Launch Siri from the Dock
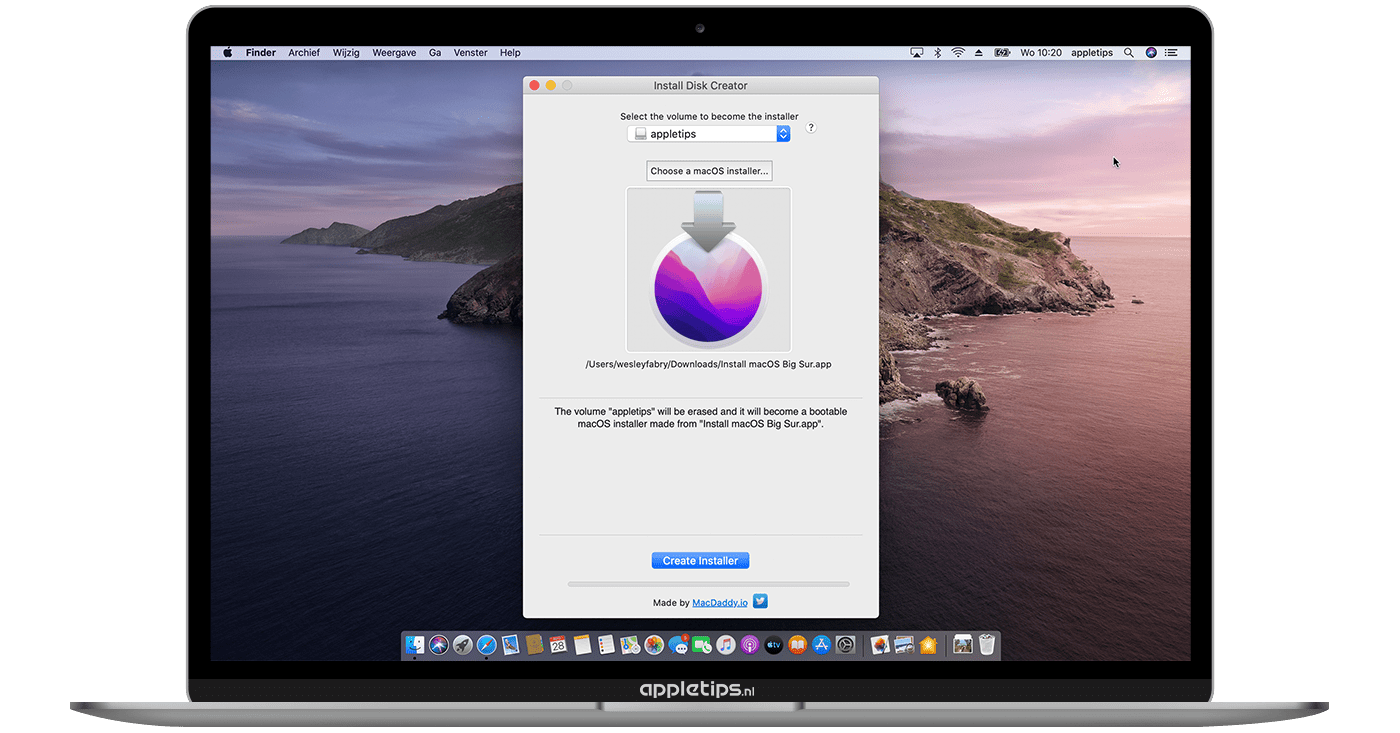1400x733 pixels. (x=439, y=645)
